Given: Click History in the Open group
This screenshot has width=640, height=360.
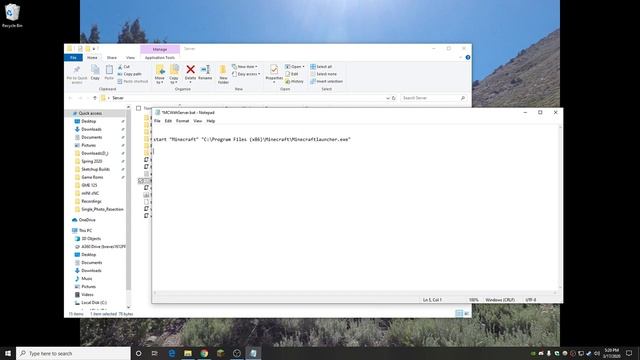Looking at the screenshot, I should pyautogui.click(x=294, y=81).
